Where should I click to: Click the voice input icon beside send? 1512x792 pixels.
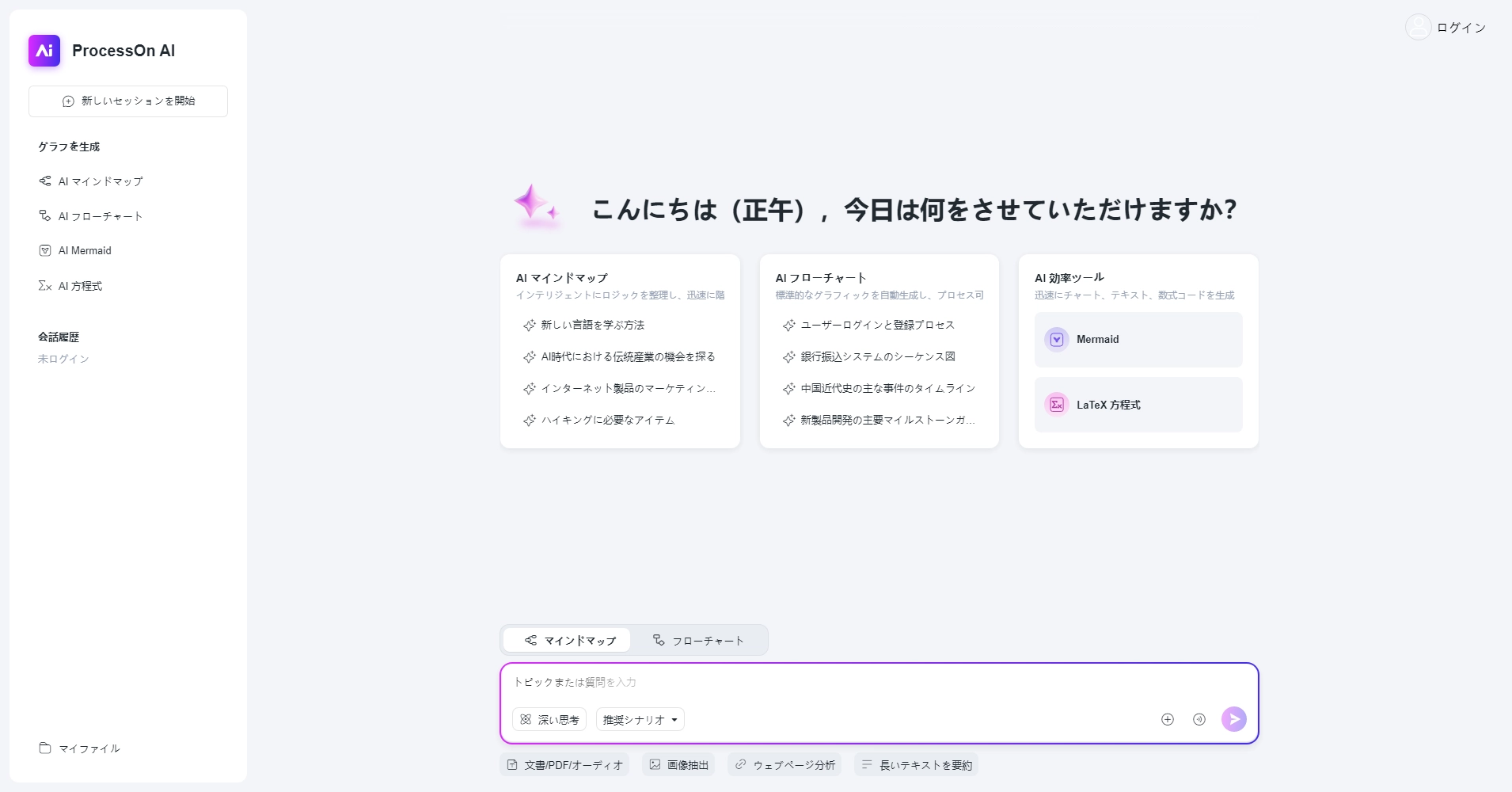coord(1199,719)
